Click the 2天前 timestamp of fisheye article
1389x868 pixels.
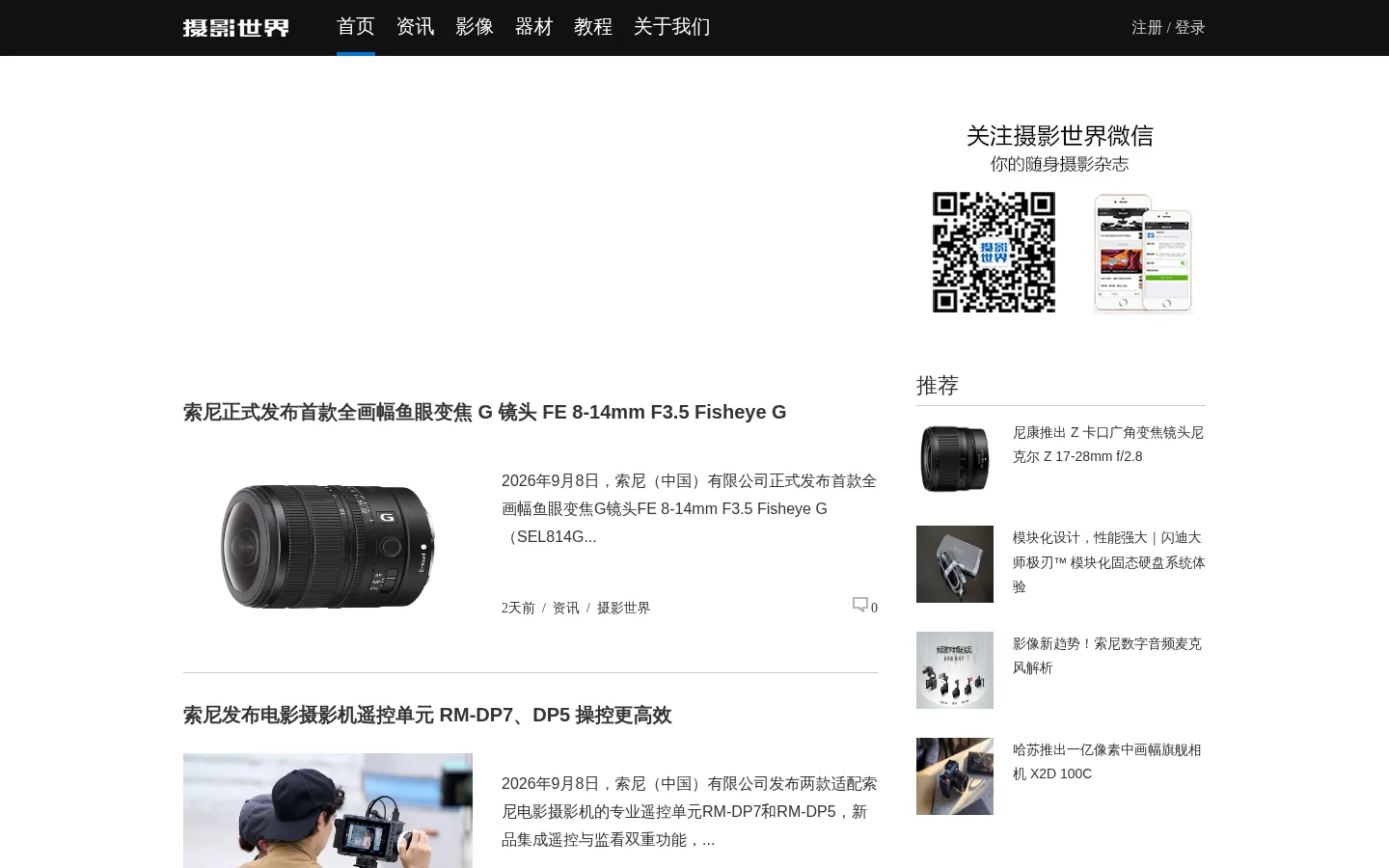coord(518,608)
